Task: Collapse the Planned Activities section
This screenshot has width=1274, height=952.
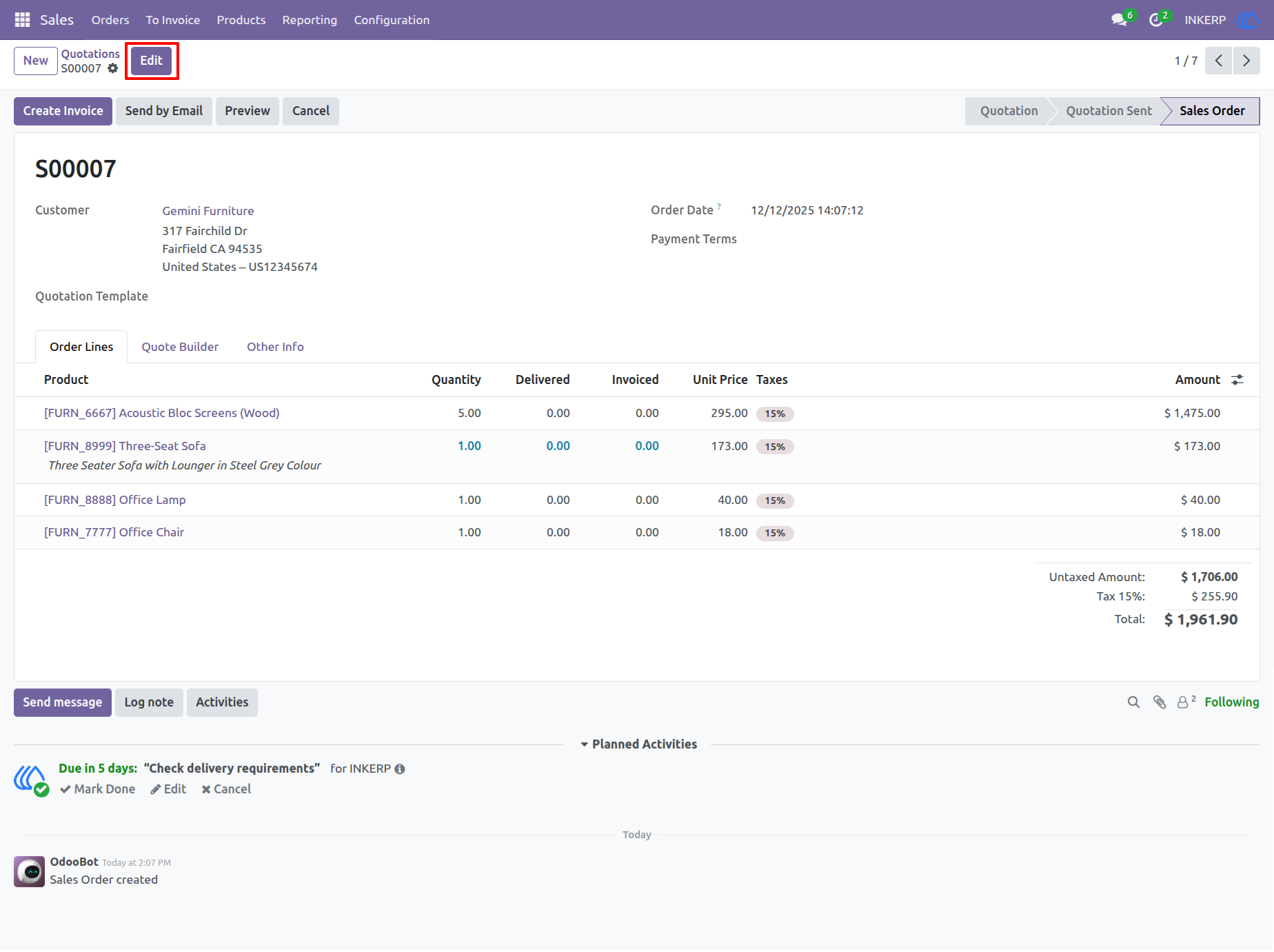Action: [638, 745]
